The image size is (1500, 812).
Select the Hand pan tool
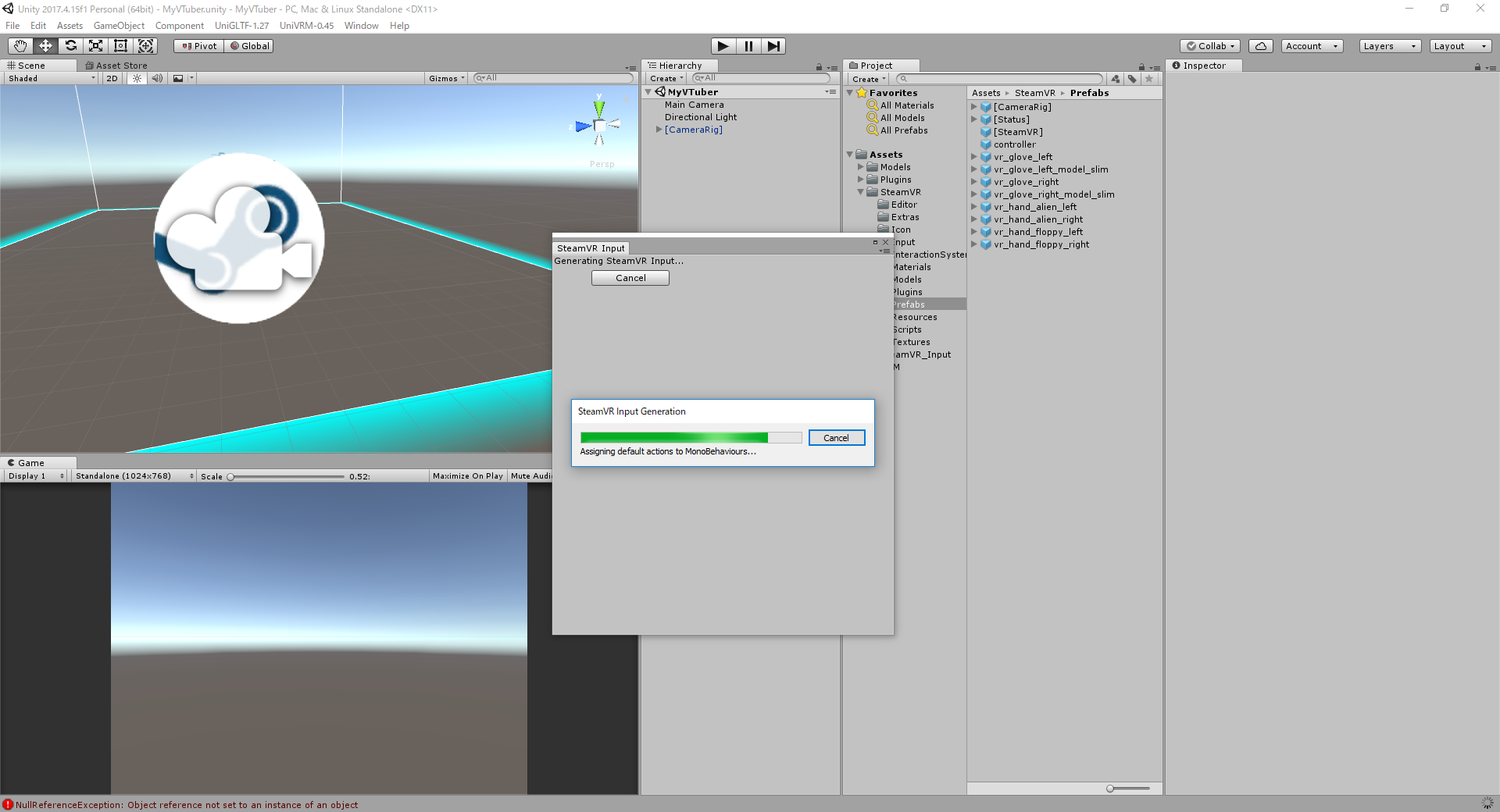[x=20, y=45]
